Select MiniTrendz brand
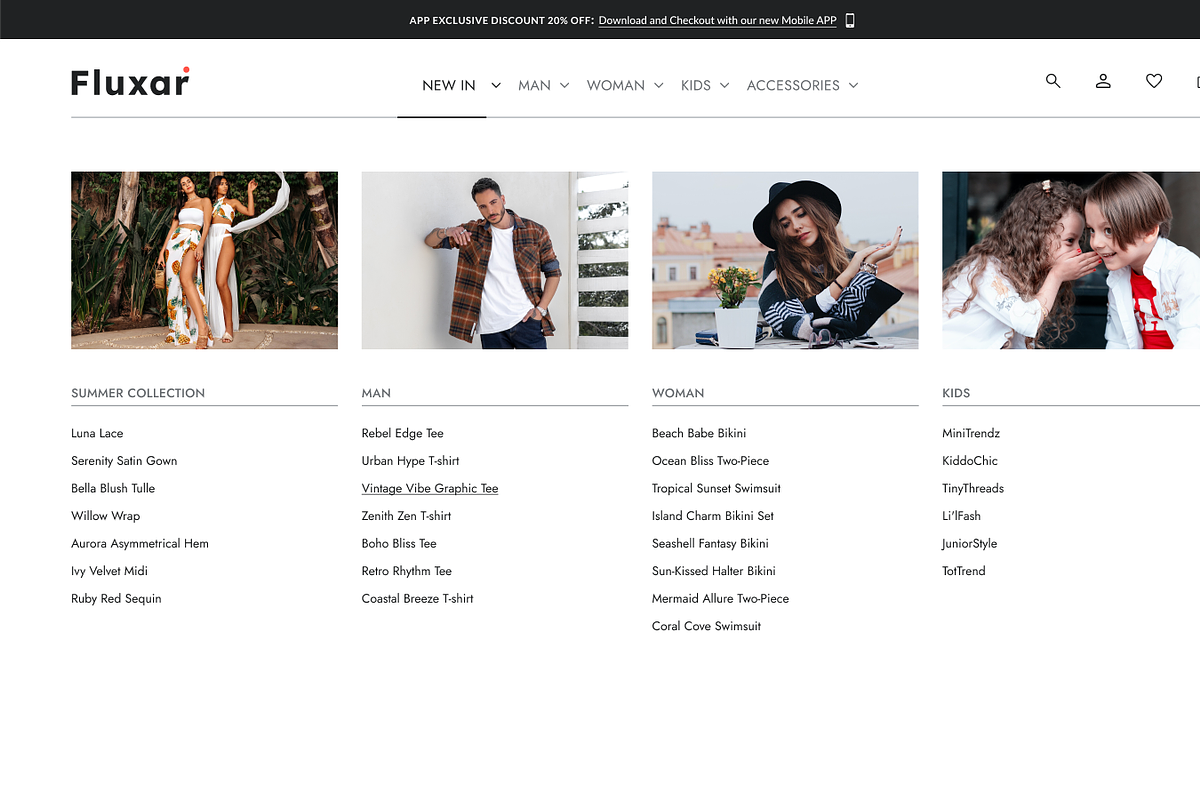Image resolution: width=1200 pixels, height=800 pixels. [971, 433]
